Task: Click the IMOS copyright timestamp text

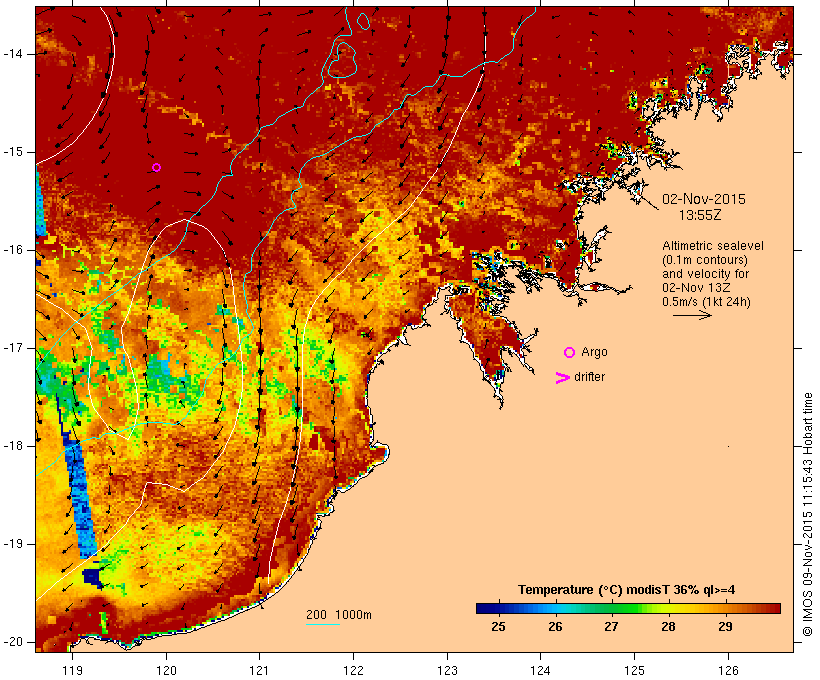Action: coord(808,514)
